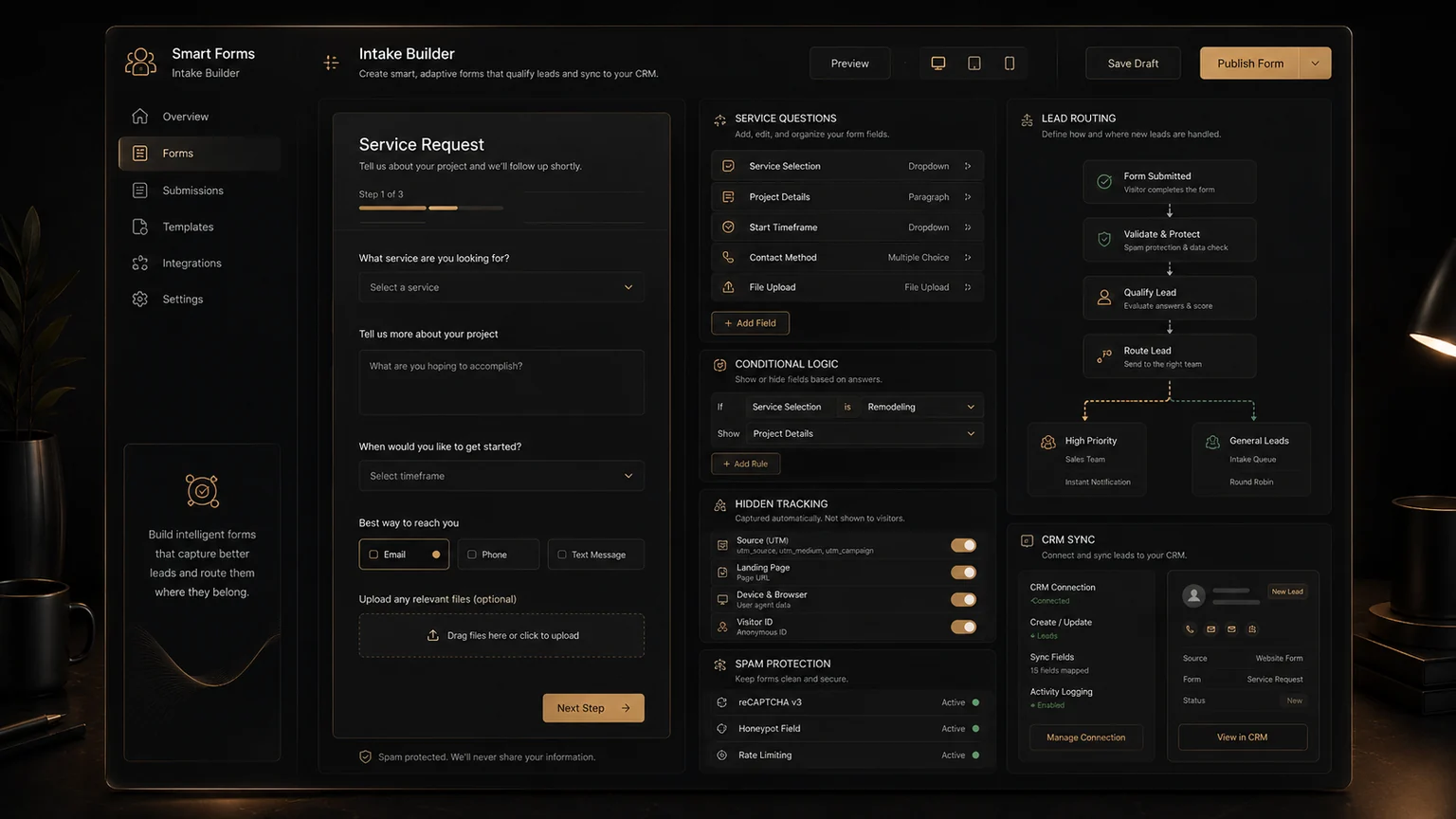Click drag files upload drop zone
The height and width of the screenshot is (819, 1456).
(501, 636)
